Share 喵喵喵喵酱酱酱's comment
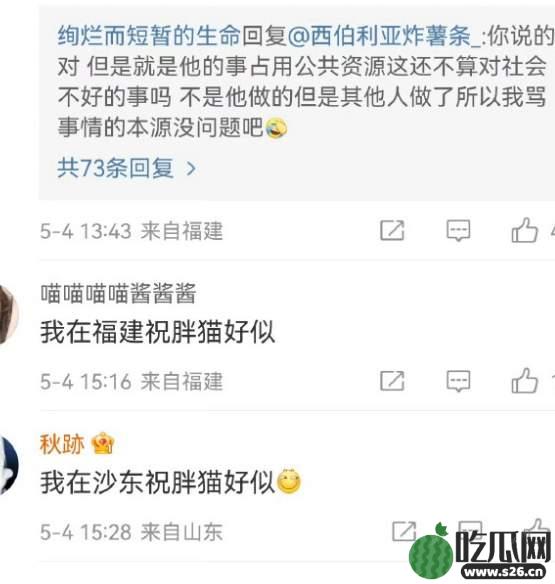The width and height of the screenshot is (555, 584). (392, 381)
